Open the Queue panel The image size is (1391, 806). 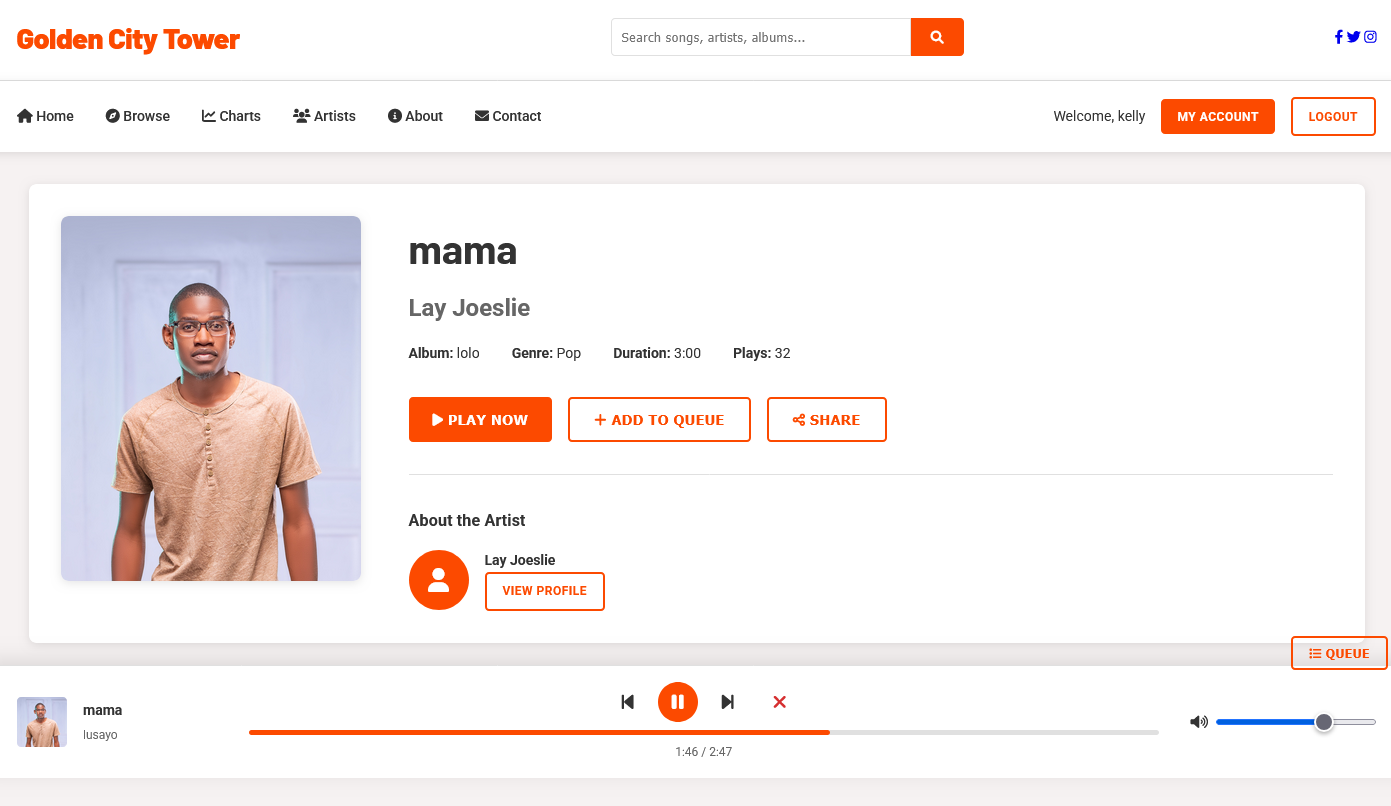point(1339,653)
